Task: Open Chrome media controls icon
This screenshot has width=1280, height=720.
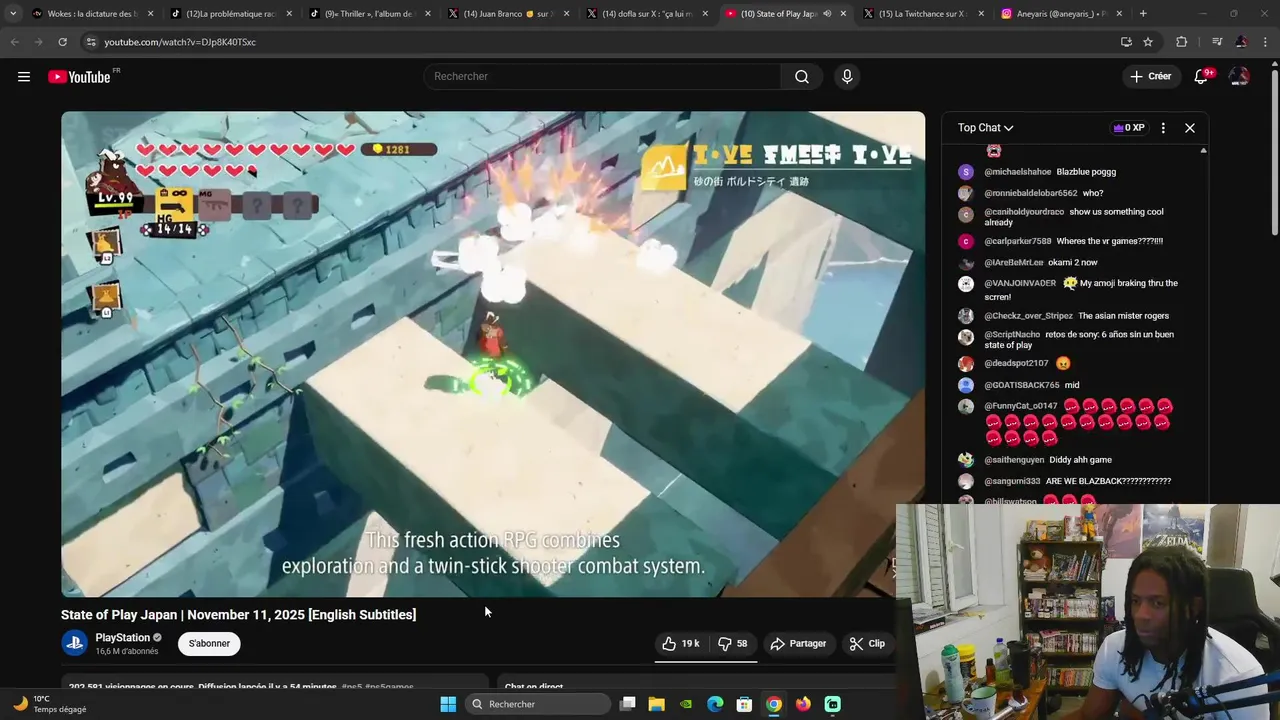Action: pyautogui.click(x=1217, y=42)
